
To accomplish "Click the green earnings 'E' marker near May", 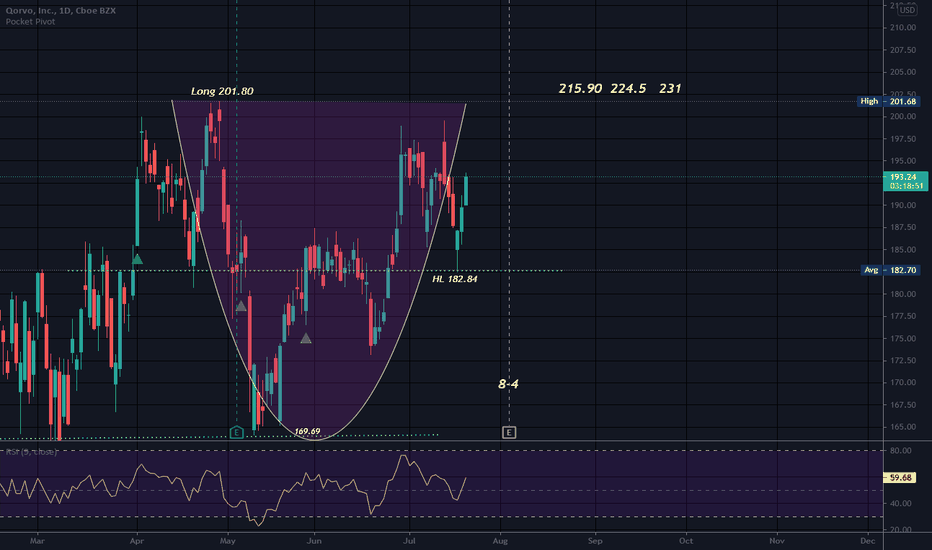I will (x=236, y=432).
